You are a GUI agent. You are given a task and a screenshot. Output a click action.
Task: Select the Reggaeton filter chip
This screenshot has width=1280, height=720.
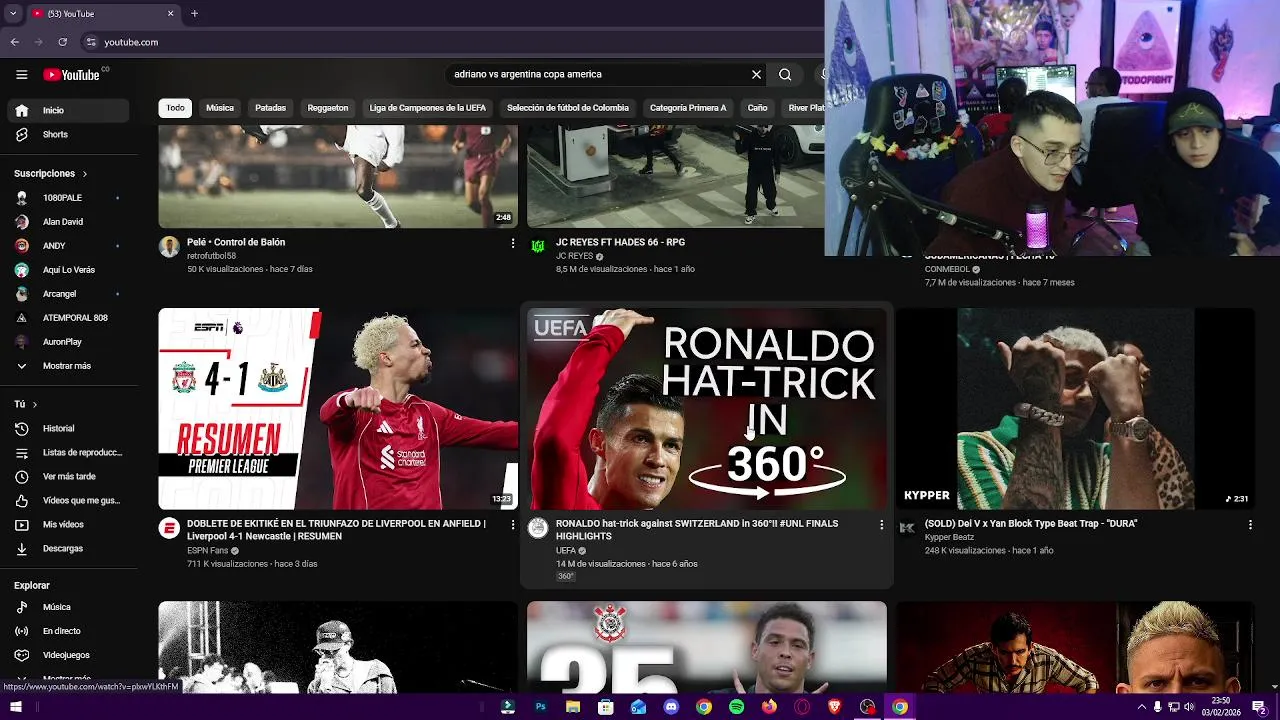328,108
